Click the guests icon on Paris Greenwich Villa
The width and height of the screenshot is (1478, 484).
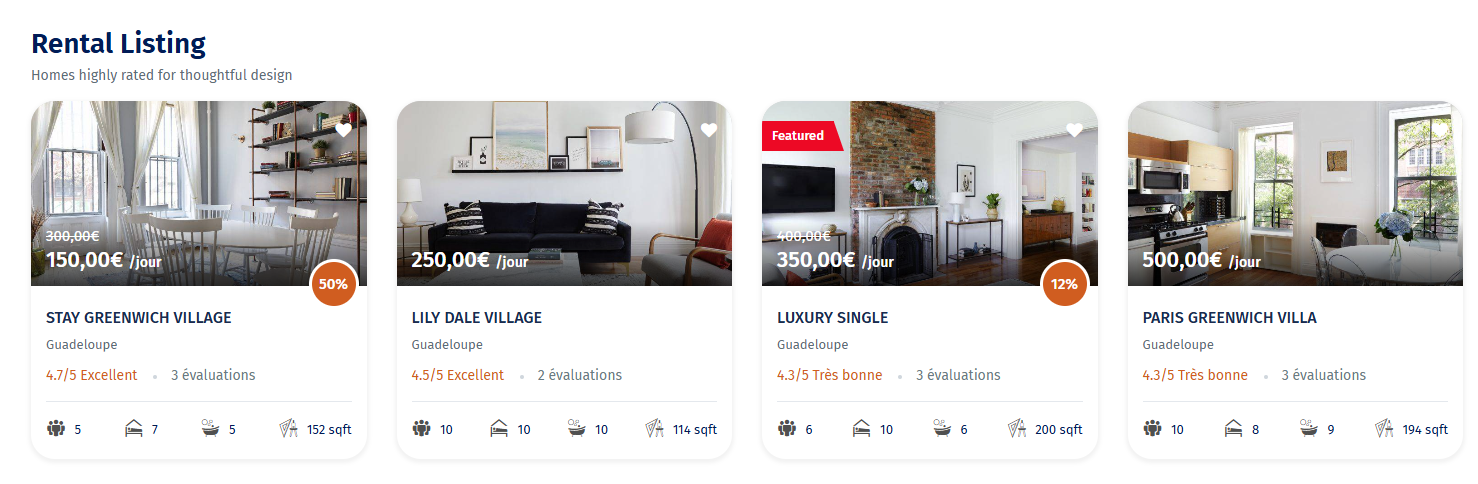(x=1152, y=429)
